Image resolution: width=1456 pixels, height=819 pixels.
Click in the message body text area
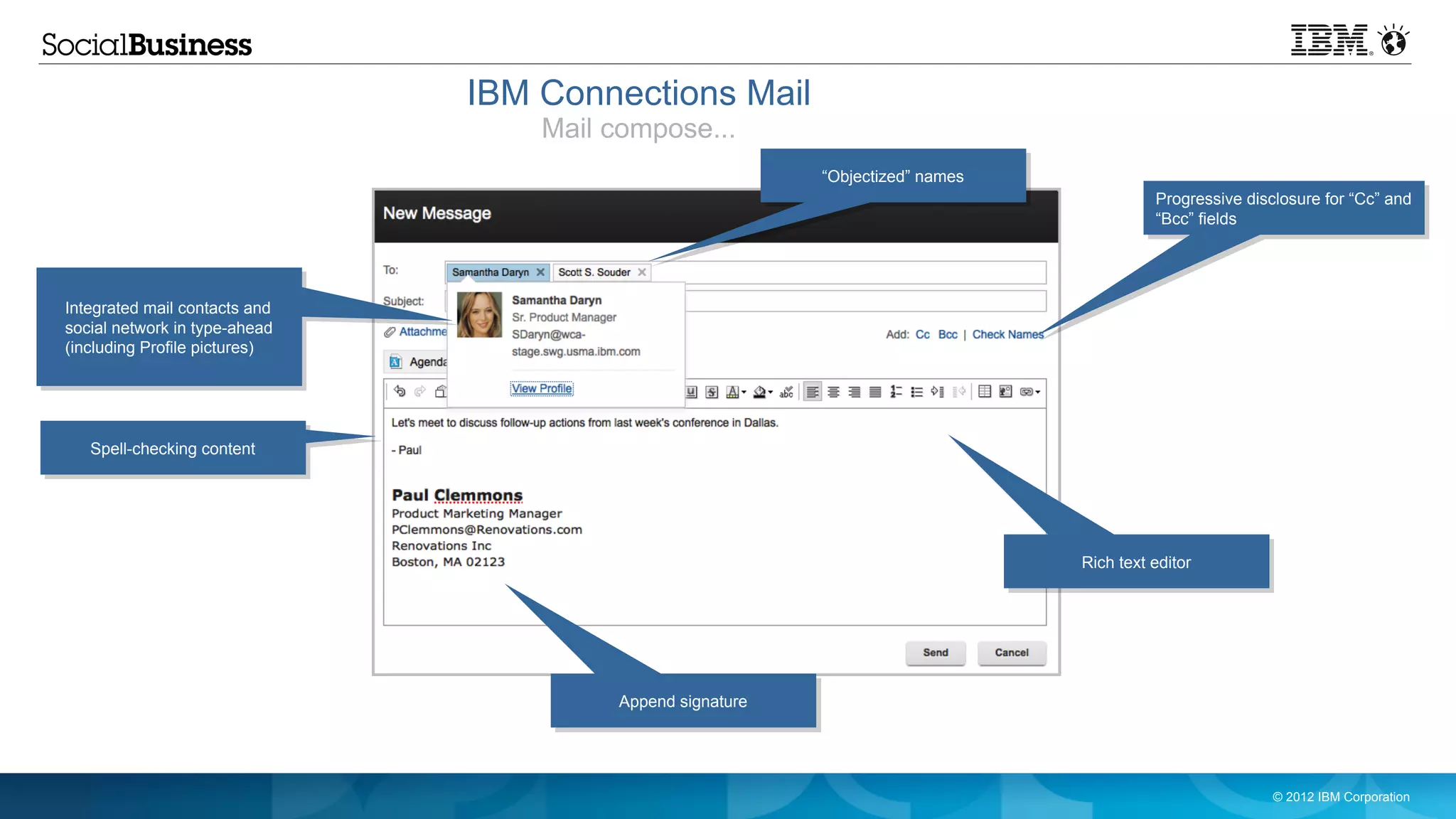714,516
